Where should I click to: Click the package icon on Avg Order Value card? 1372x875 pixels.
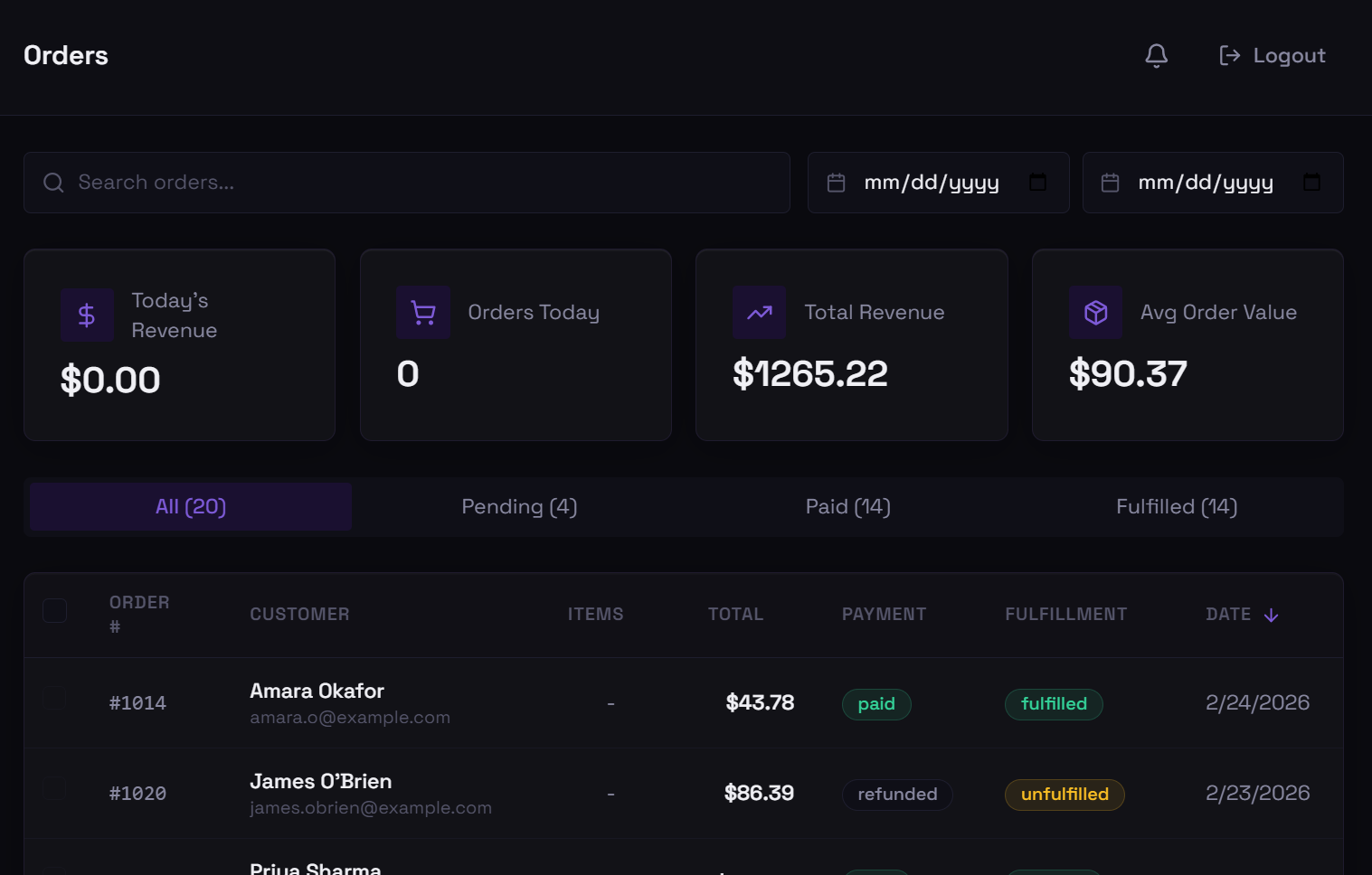(1095, 312)
